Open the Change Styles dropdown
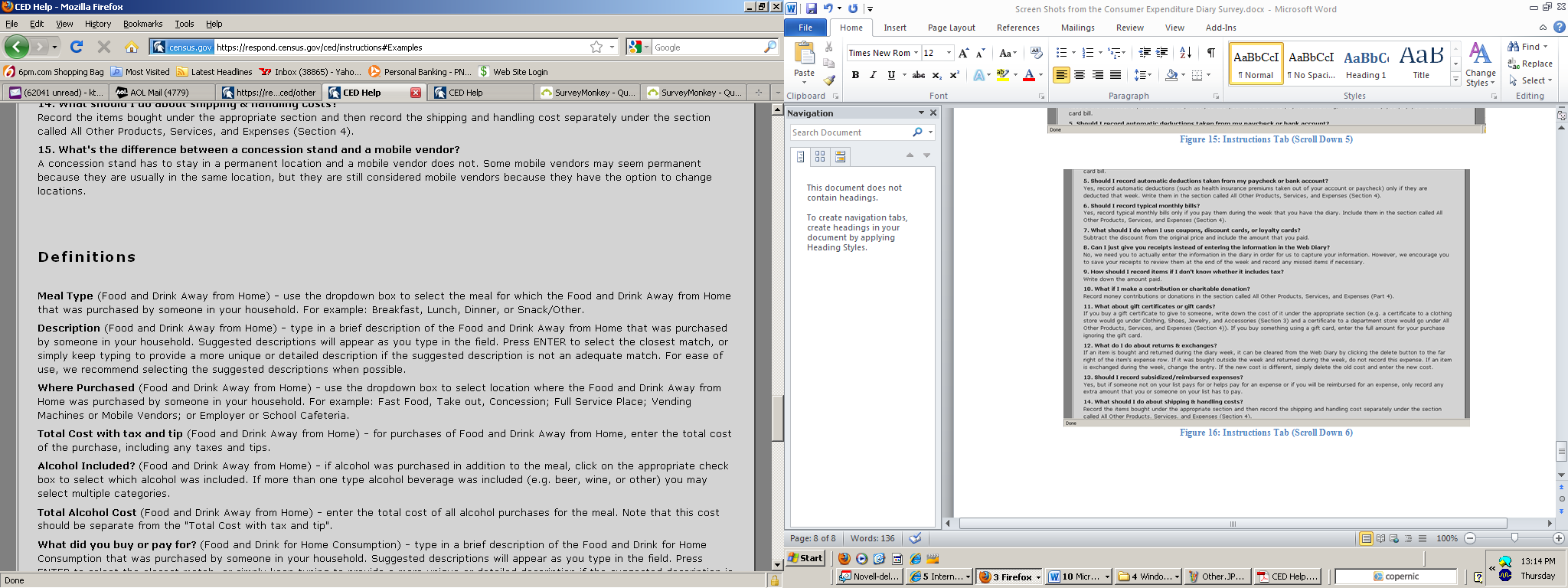Image resolution: width=1568 pixels, height=588 pixels. [1481, 64]
